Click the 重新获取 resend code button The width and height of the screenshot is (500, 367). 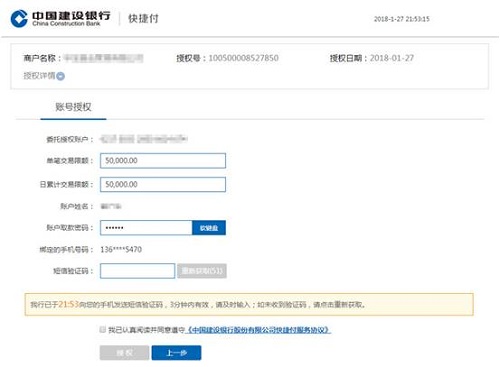click(202, 271)
